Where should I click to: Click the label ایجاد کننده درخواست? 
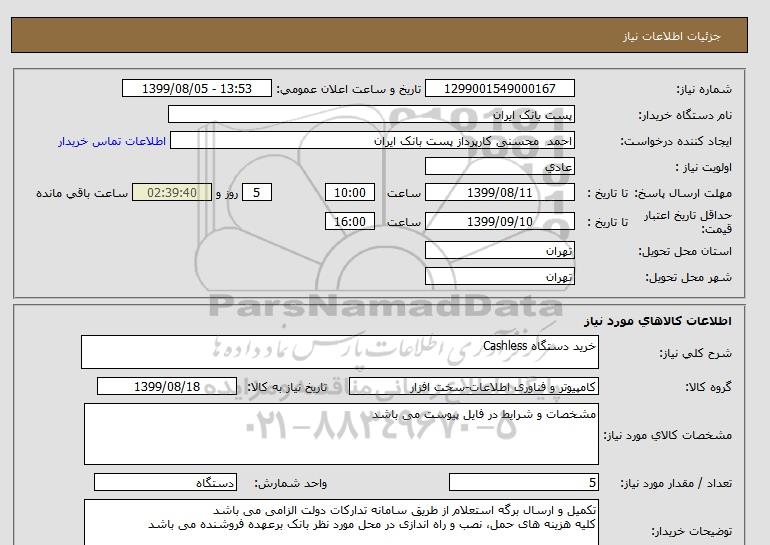676,141
